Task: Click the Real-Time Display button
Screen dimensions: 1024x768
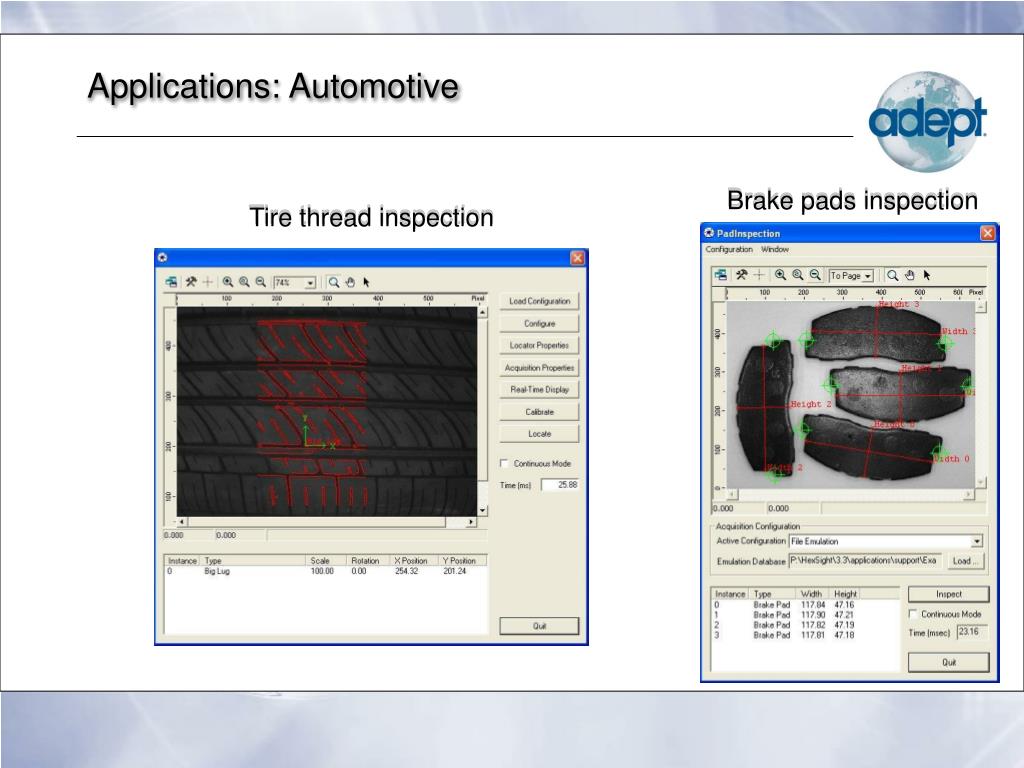Action: (539, 389)
